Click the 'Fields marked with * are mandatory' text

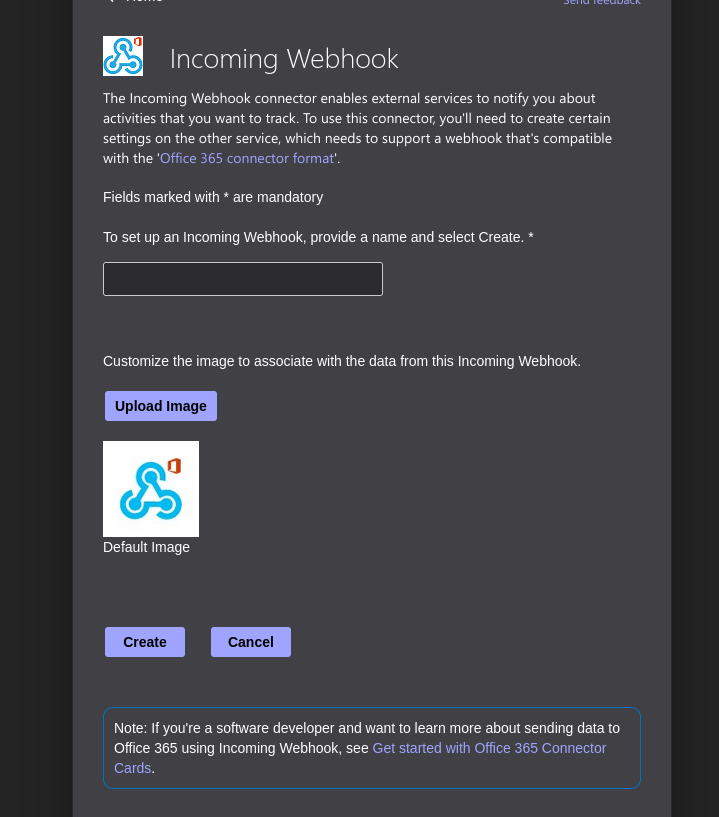coord(213,197)
